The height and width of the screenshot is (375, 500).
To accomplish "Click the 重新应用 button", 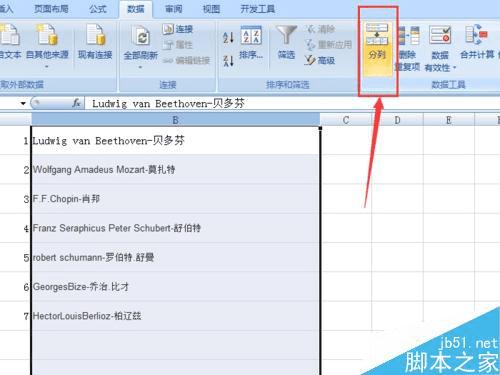I will click(329, 44).
